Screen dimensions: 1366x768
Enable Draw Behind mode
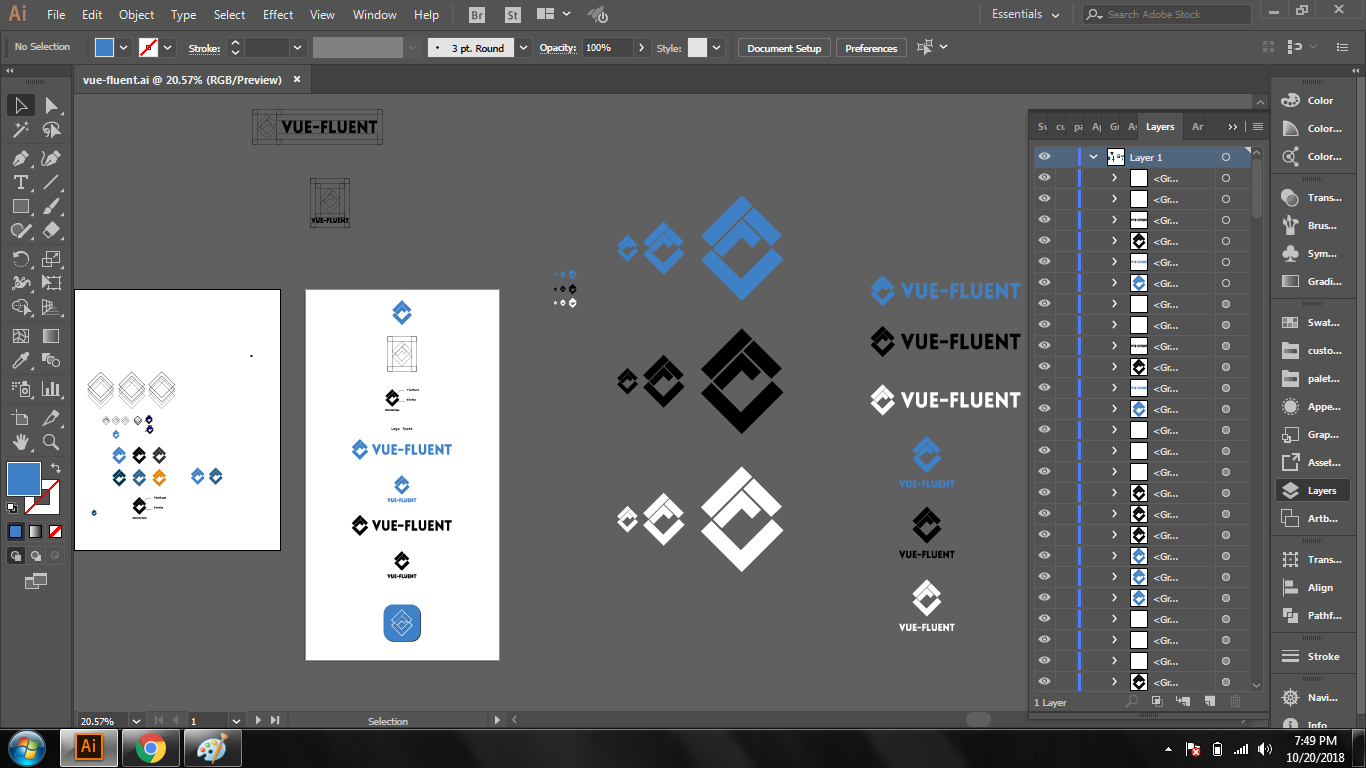click(36, 556)
